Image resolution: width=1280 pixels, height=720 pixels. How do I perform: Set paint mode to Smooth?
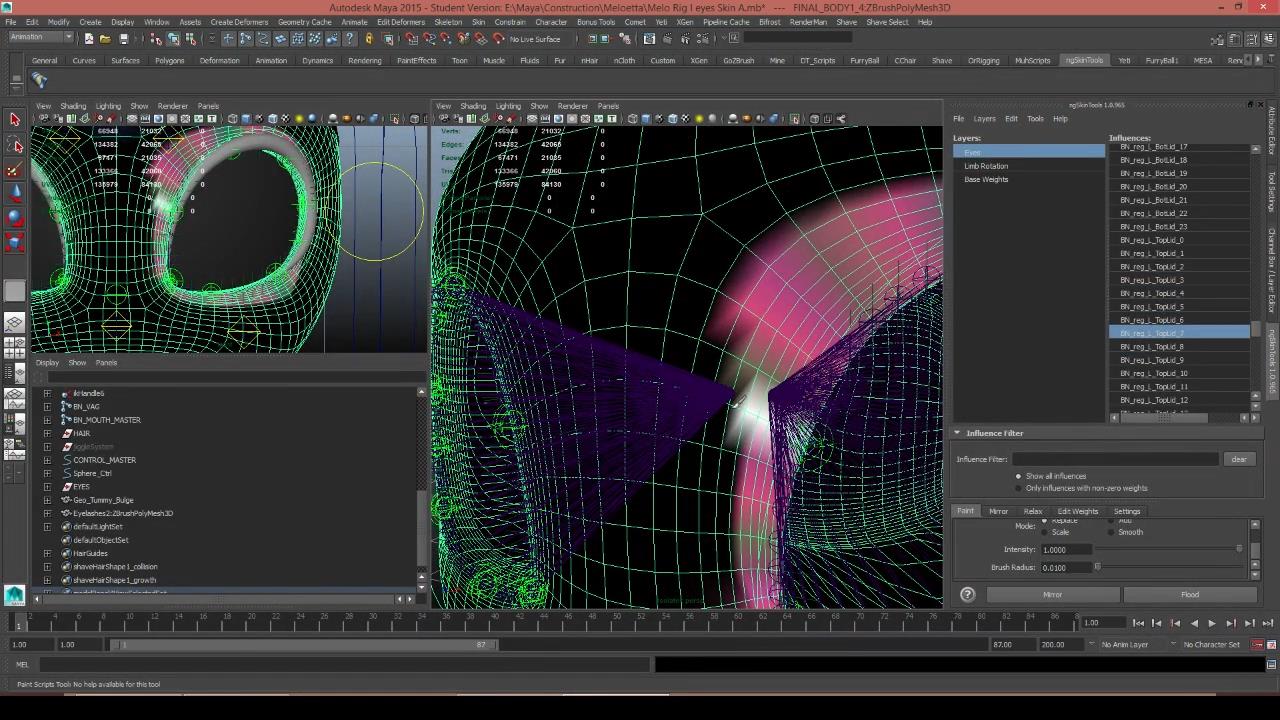pos(1111,532)
